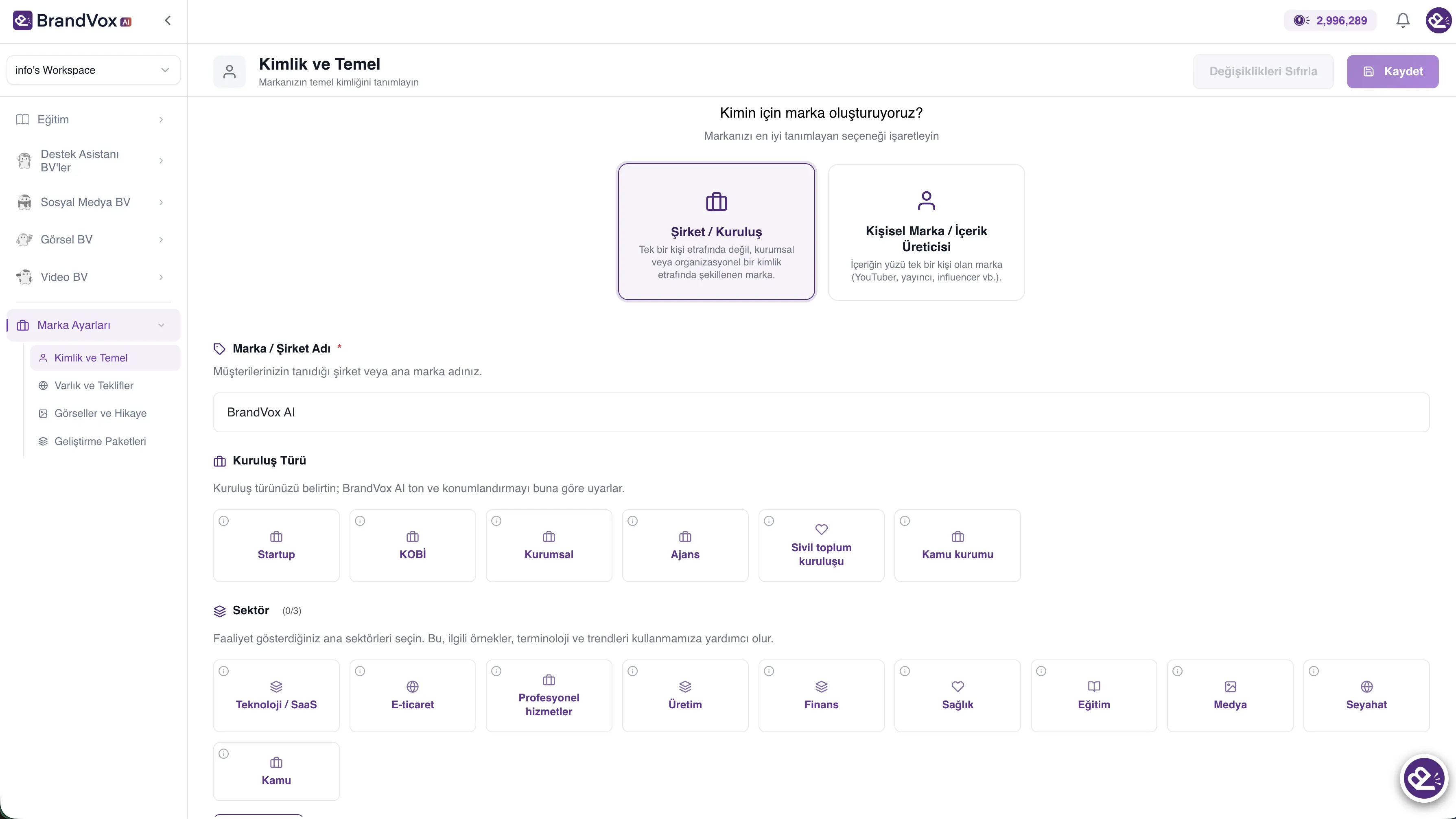
Task: Open Görseller ve Hikaye settings page
Action: 105,413
